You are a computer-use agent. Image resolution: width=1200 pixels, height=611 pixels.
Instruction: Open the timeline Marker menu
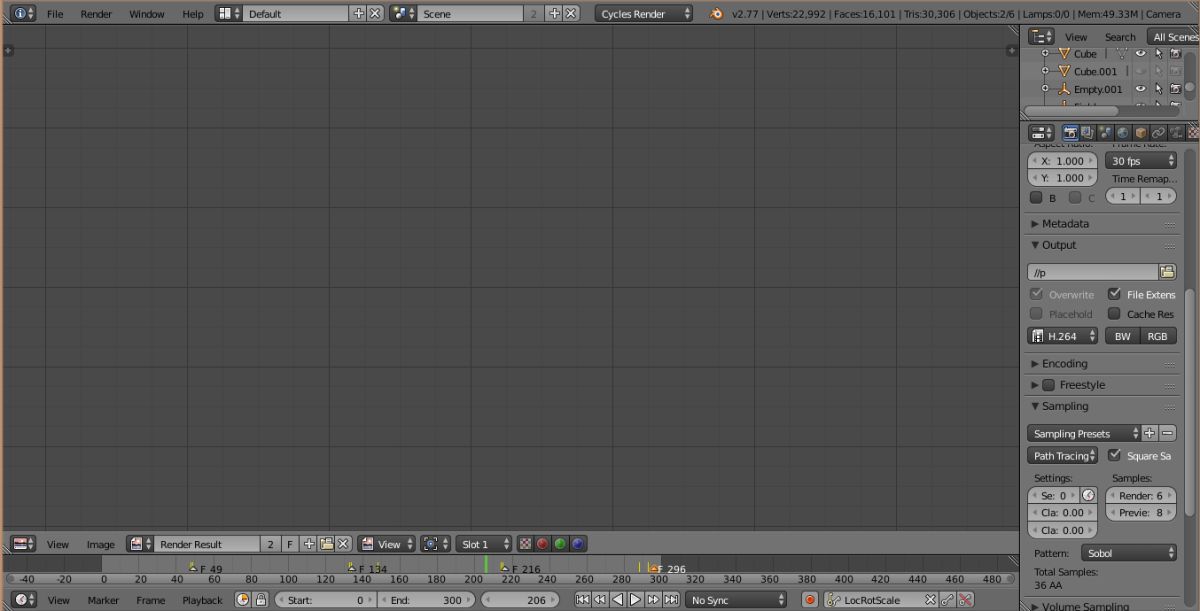pyautogui.click(x=103, y=600)
